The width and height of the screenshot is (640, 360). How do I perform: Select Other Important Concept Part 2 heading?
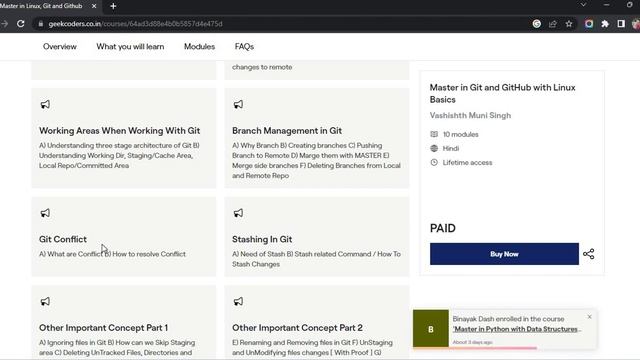(x=297, y=328)
